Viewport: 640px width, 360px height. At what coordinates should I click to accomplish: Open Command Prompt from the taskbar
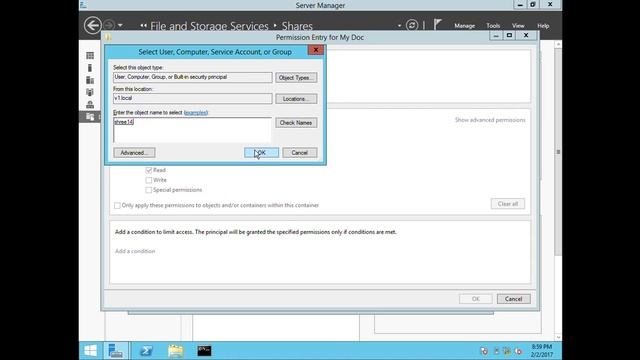[x=204, y=351]
